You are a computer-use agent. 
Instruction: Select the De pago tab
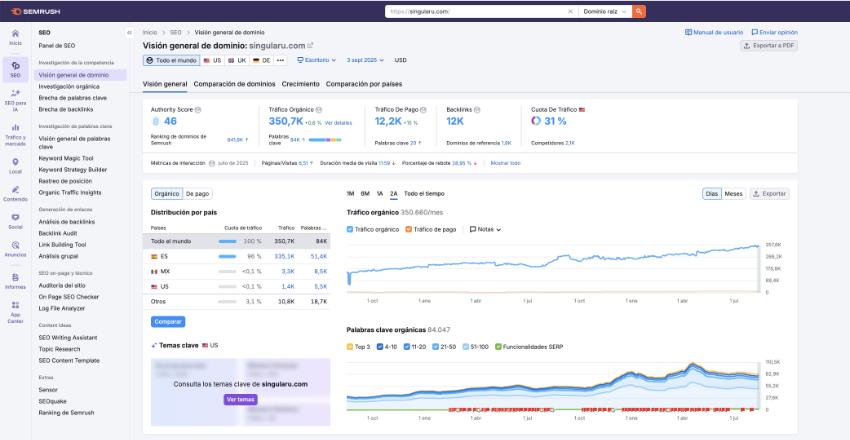point(197,193)
